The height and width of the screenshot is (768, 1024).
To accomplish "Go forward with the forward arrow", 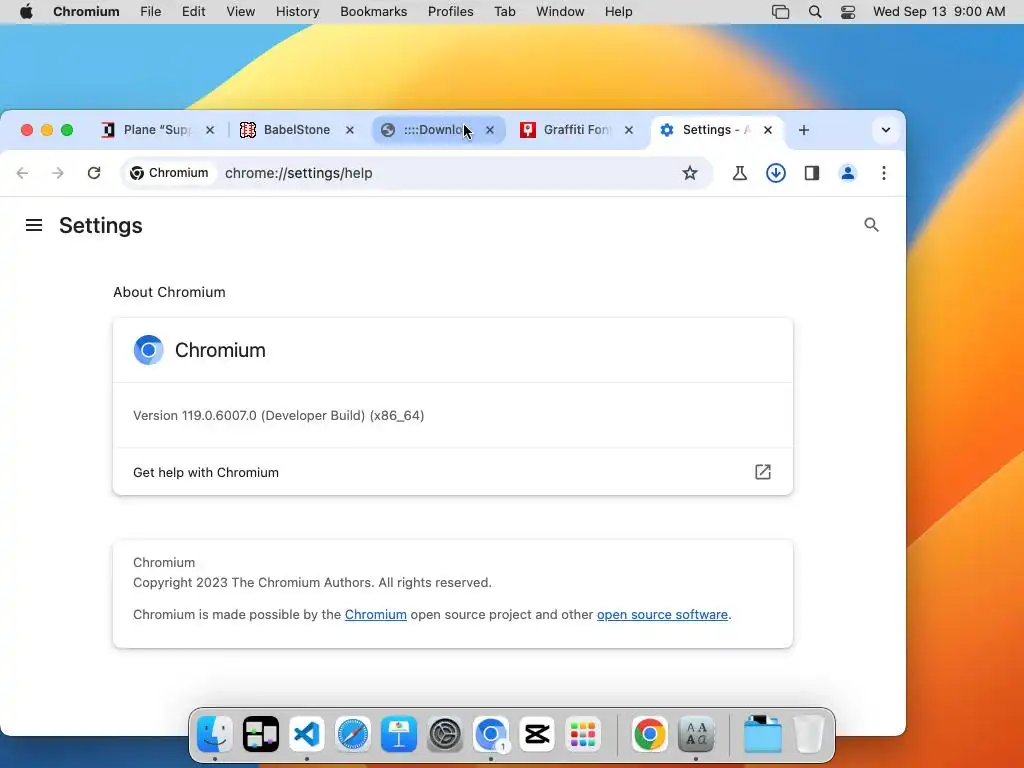I will [58, 173].
